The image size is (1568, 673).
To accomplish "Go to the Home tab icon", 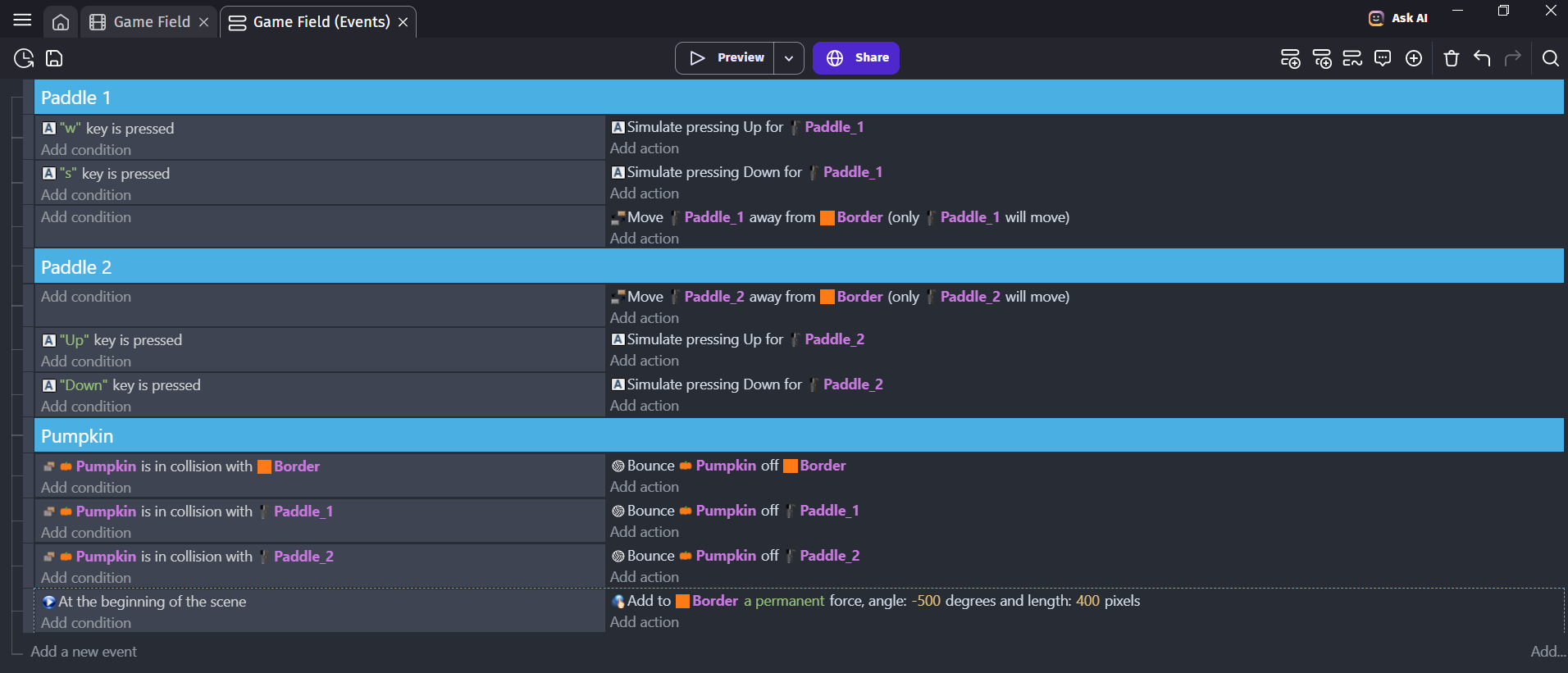I will point(61,22).
